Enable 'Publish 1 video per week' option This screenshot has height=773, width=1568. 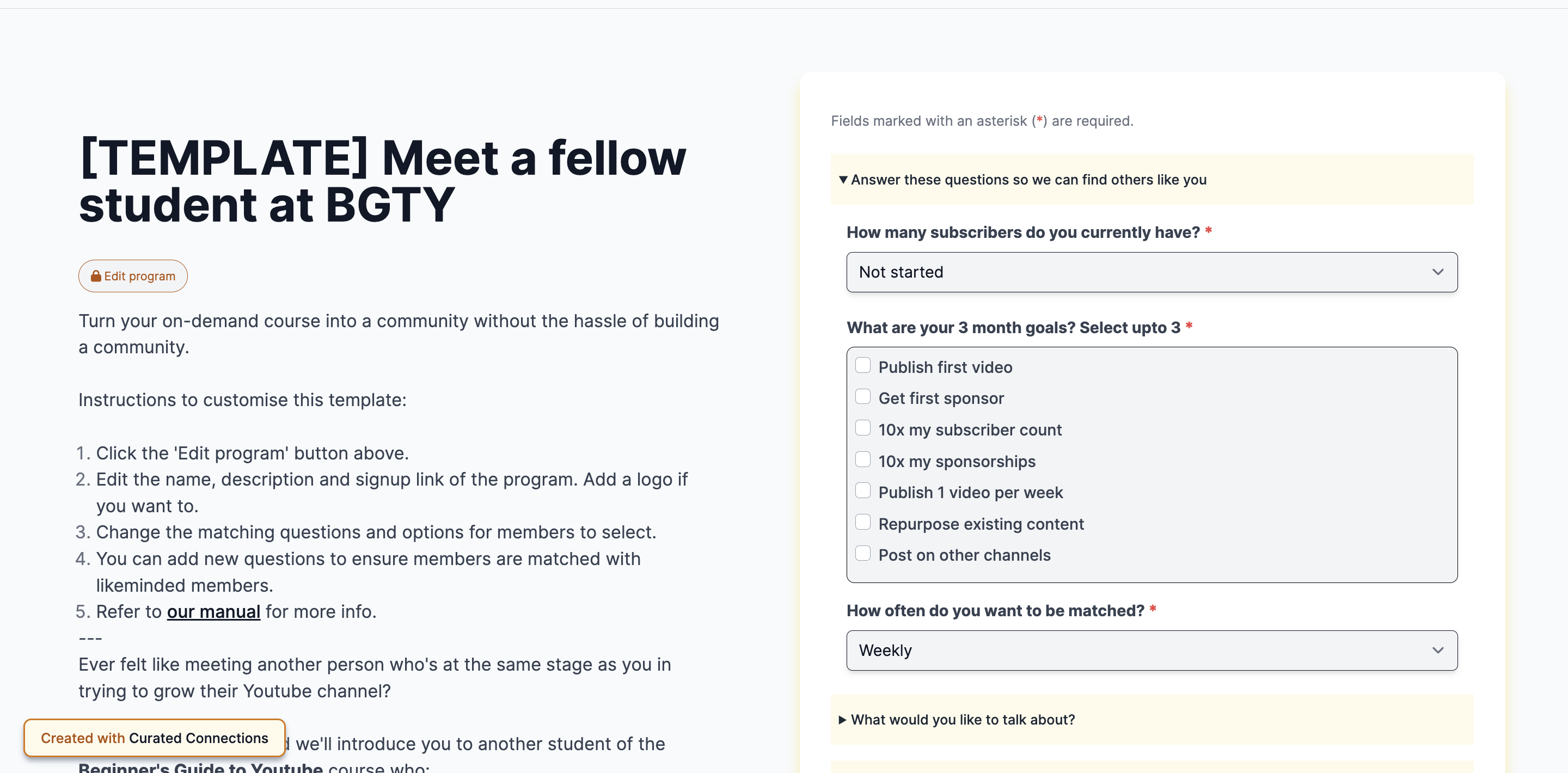[x=862, y=490]
